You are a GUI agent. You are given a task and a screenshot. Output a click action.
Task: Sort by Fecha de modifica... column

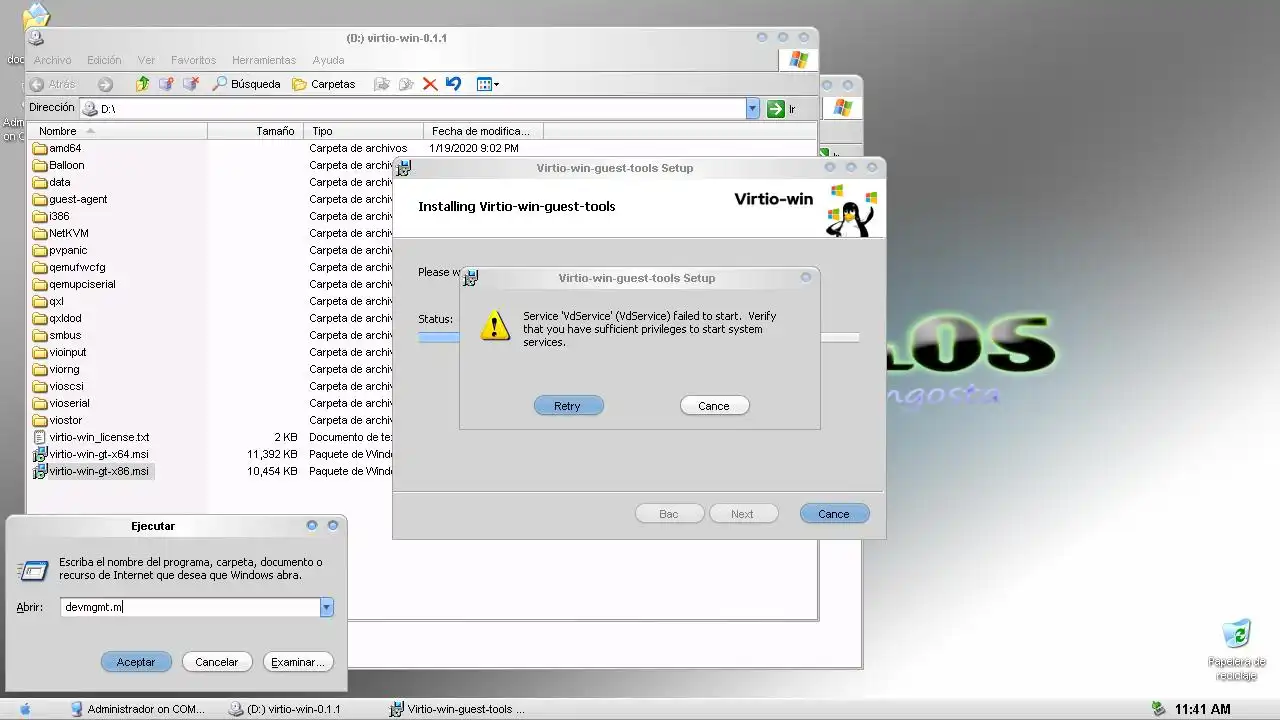[x=483, y=131]
